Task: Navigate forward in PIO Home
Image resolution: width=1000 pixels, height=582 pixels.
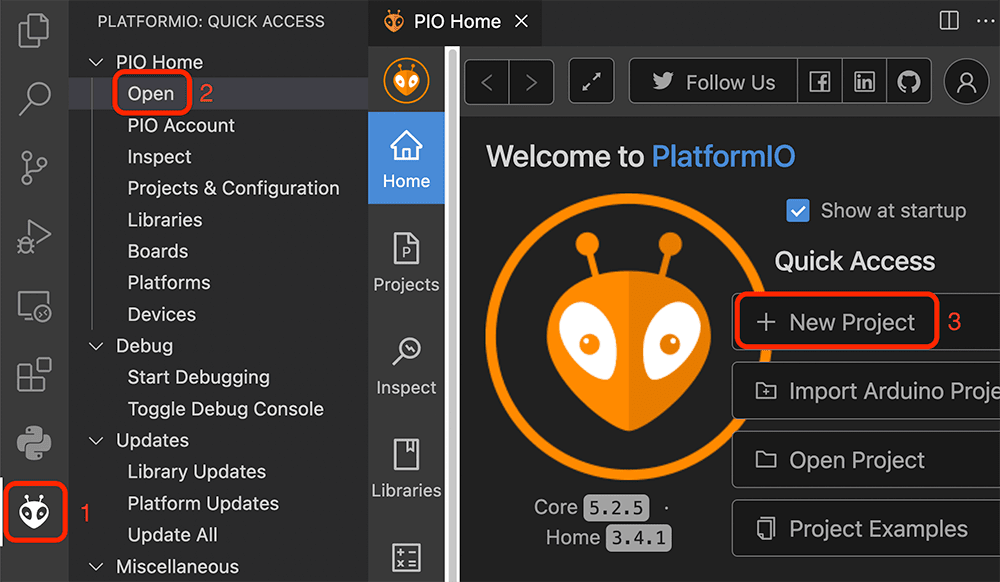Action: pyautogui.click(x=531, y=82)
